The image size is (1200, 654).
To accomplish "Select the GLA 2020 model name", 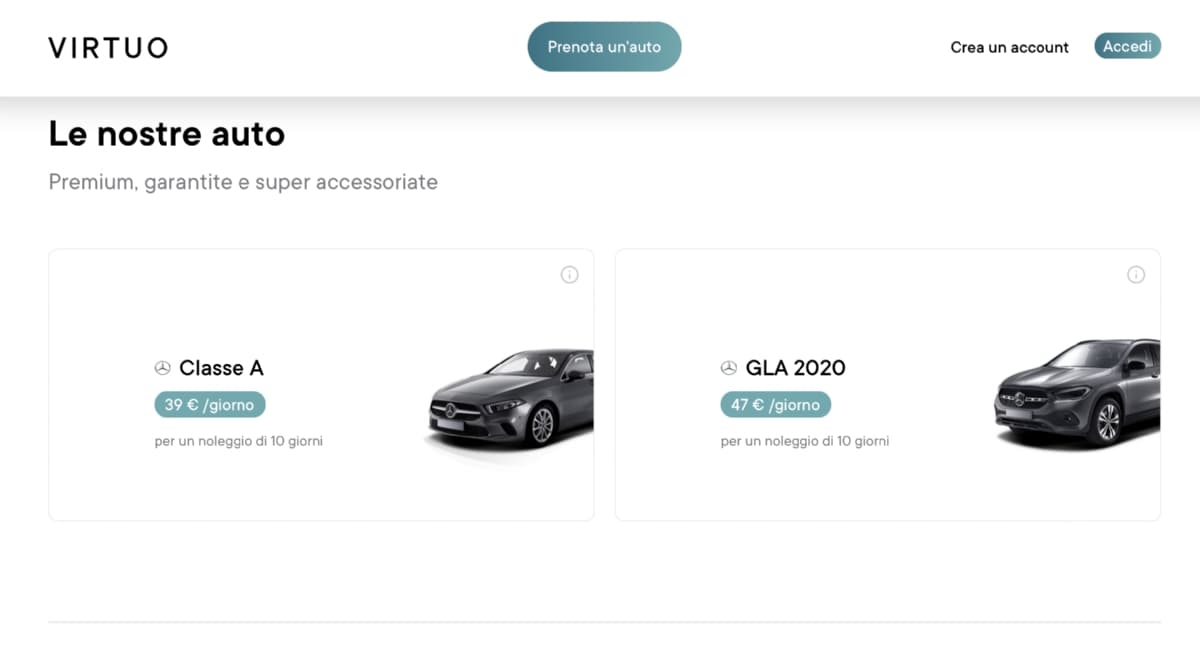I will click(795, 368).
